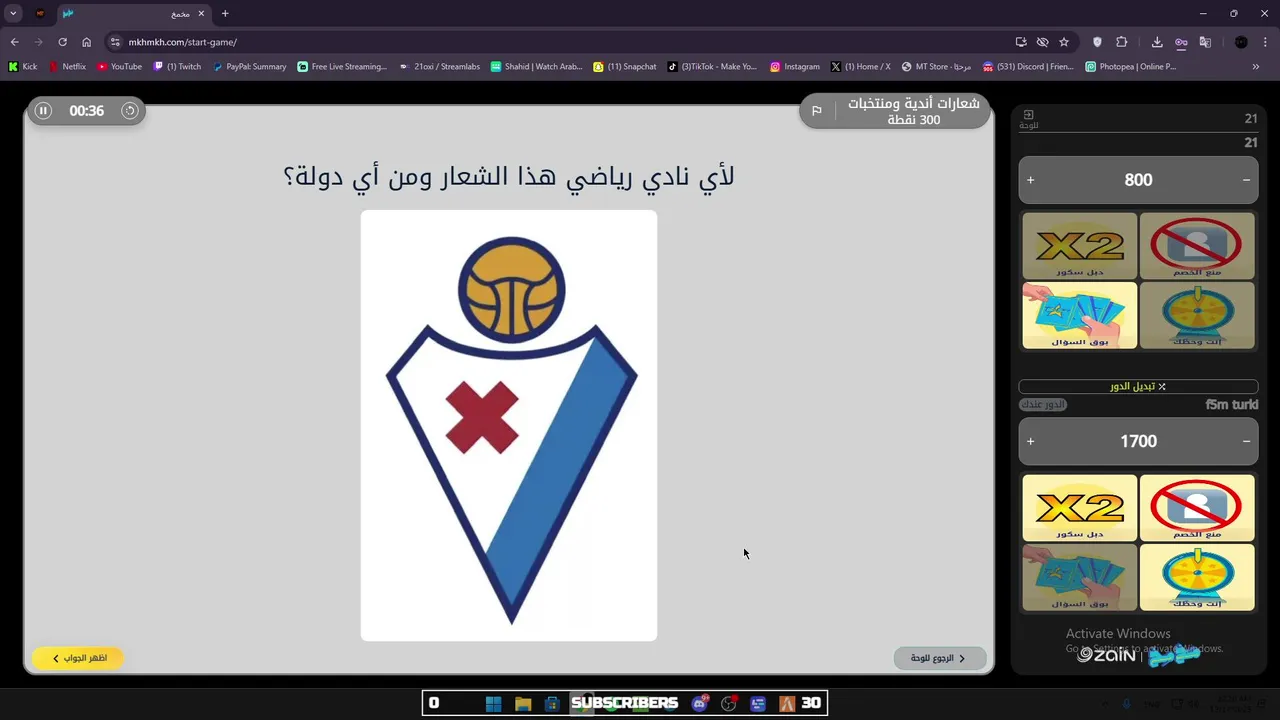Use team 21's منع الخصم card
The height and width of the screenshot is (720, 1280).
tap(1196, 246)
